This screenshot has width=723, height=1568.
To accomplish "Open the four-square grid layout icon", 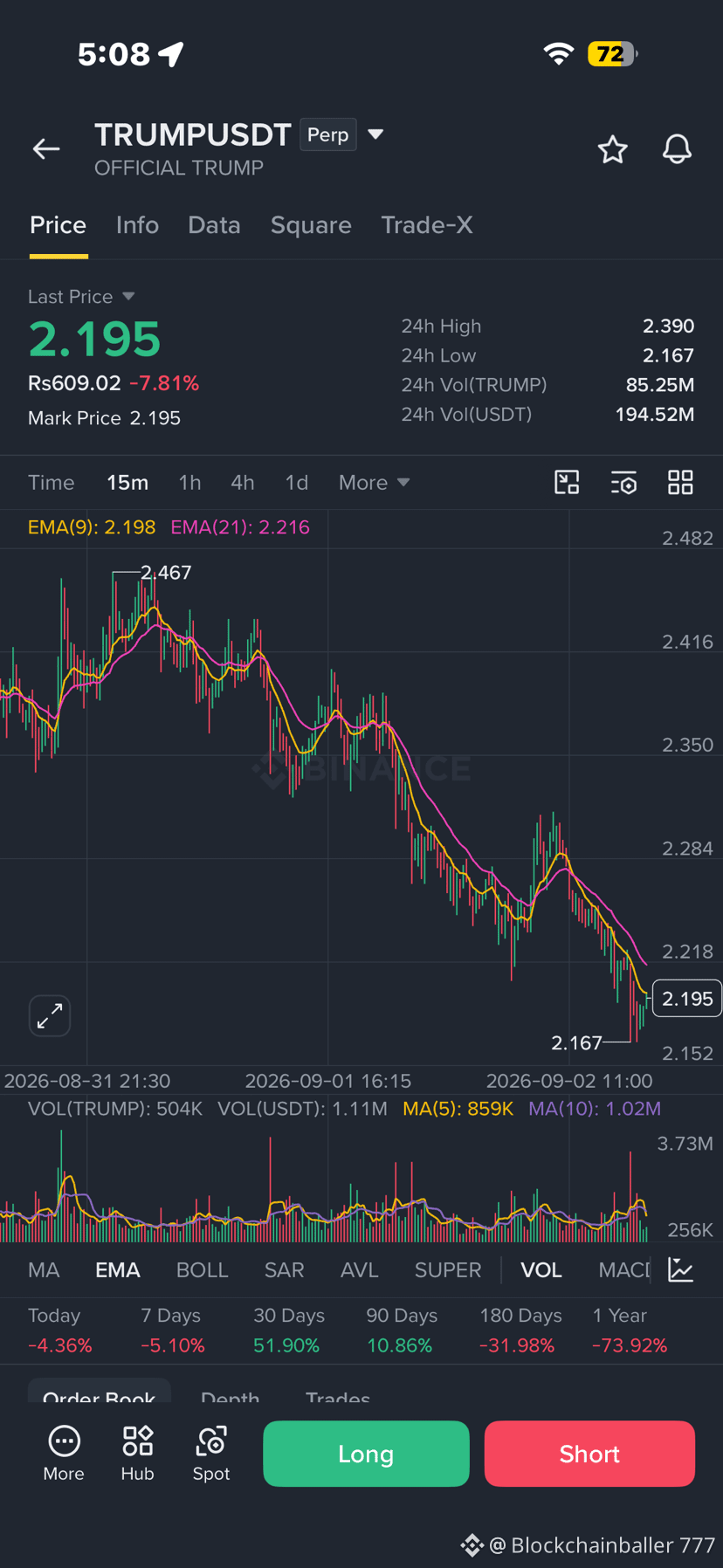I will [x=680, y=482].
